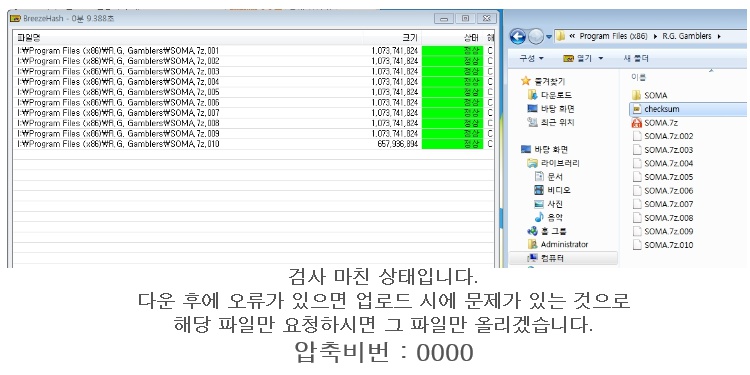Open the 열기 dropdown arrow
Image resolution: width=750 pixels, height=375 pixels.
600,58
